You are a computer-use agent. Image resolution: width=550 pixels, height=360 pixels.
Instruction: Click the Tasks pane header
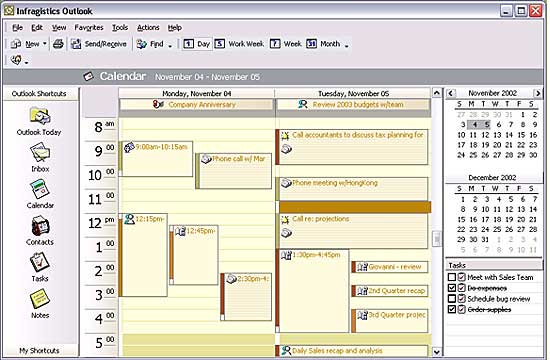[x=494, y=265]
